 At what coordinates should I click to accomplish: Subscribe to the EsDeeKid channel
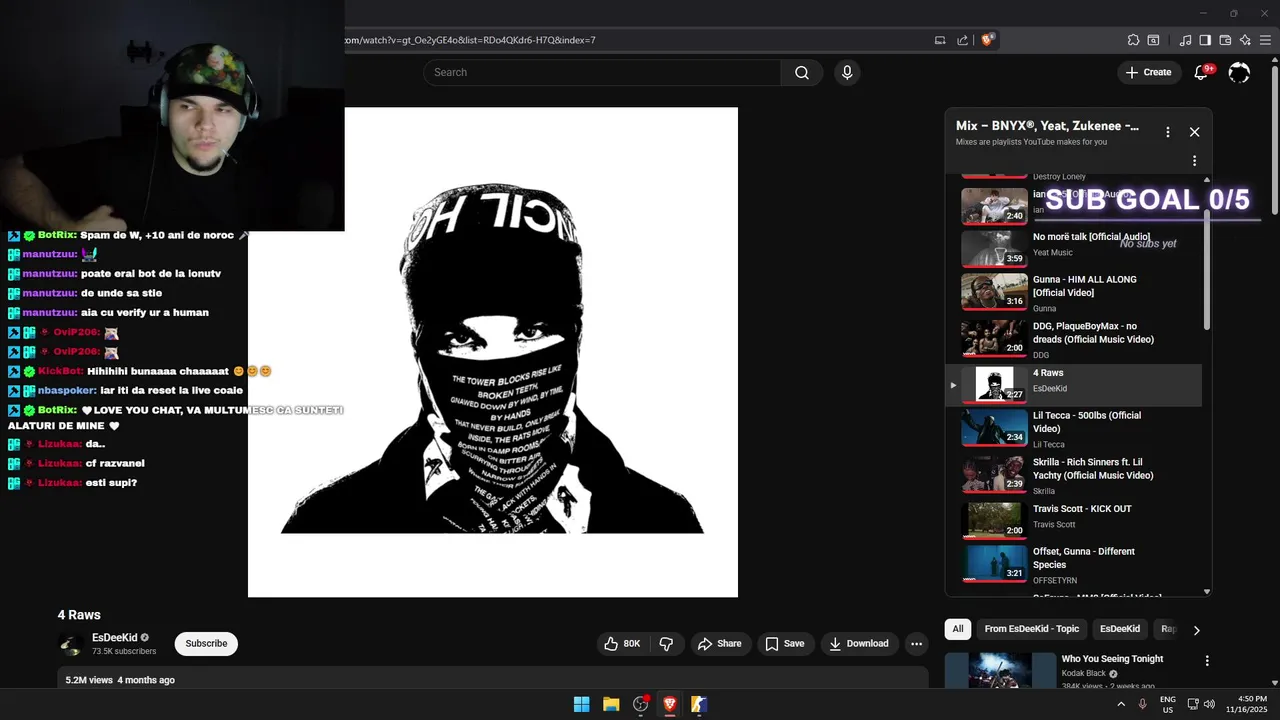(206, 644)
